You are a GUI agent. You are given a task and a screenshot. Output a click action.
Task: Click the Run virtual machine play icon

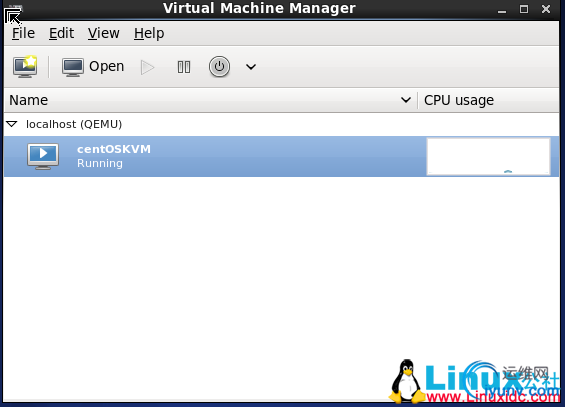click(x=147, y=67)
